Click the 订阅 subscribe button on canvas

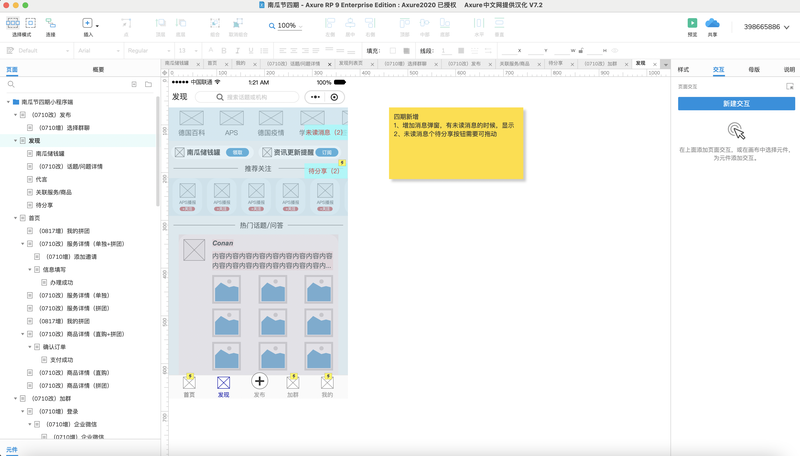coord(327,153)
